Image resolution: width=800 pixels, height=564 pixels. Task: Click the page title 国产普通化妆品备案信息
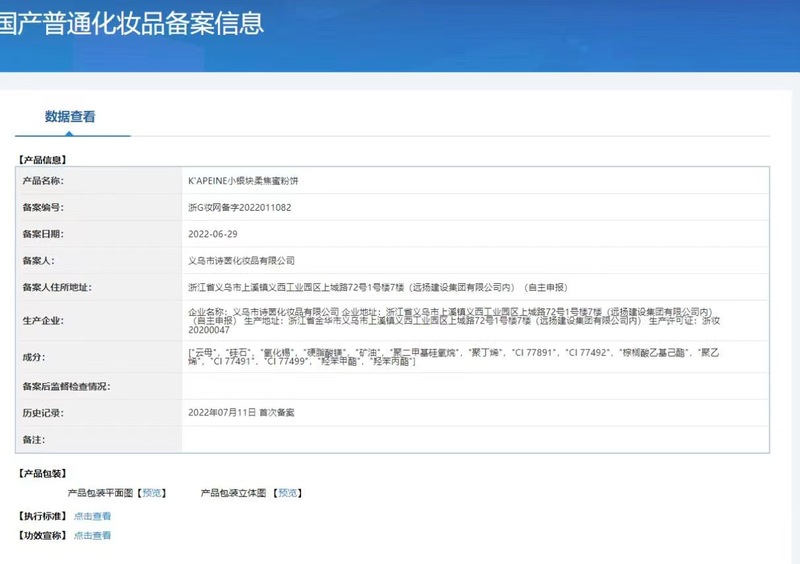click(131, 23)
